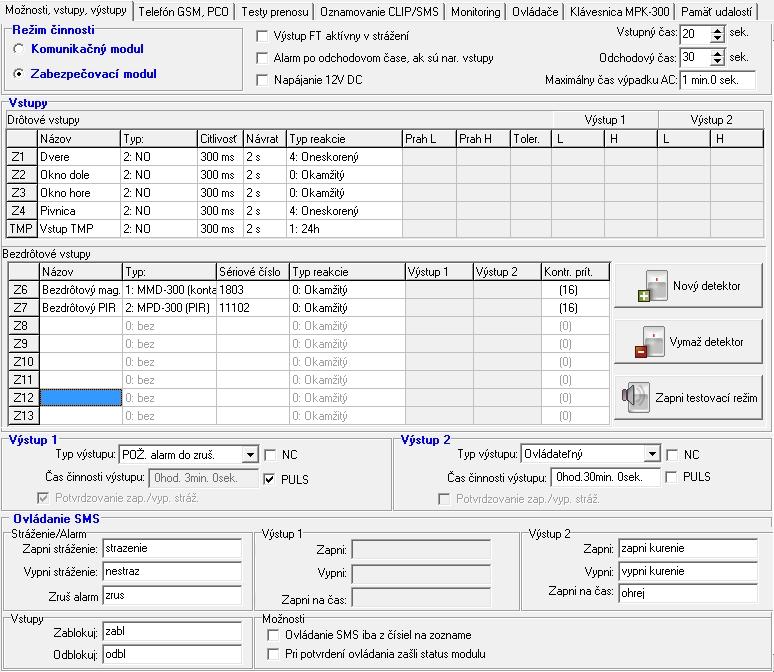Click the speaker icon for testovací režim
The height and width of the screenshot is (672, 774).
(636, 397)
